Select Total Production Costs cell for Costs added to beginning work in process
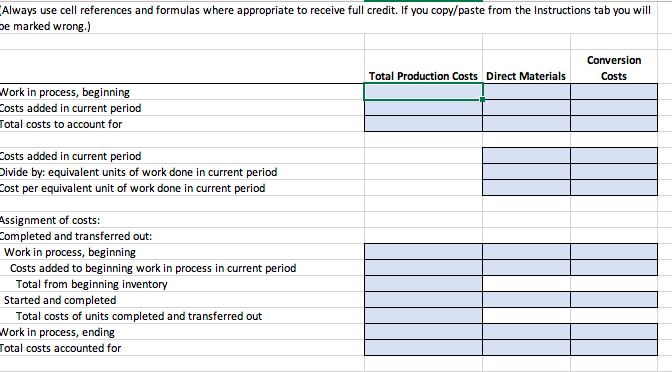The image size is (672, 372). (423, 268)
